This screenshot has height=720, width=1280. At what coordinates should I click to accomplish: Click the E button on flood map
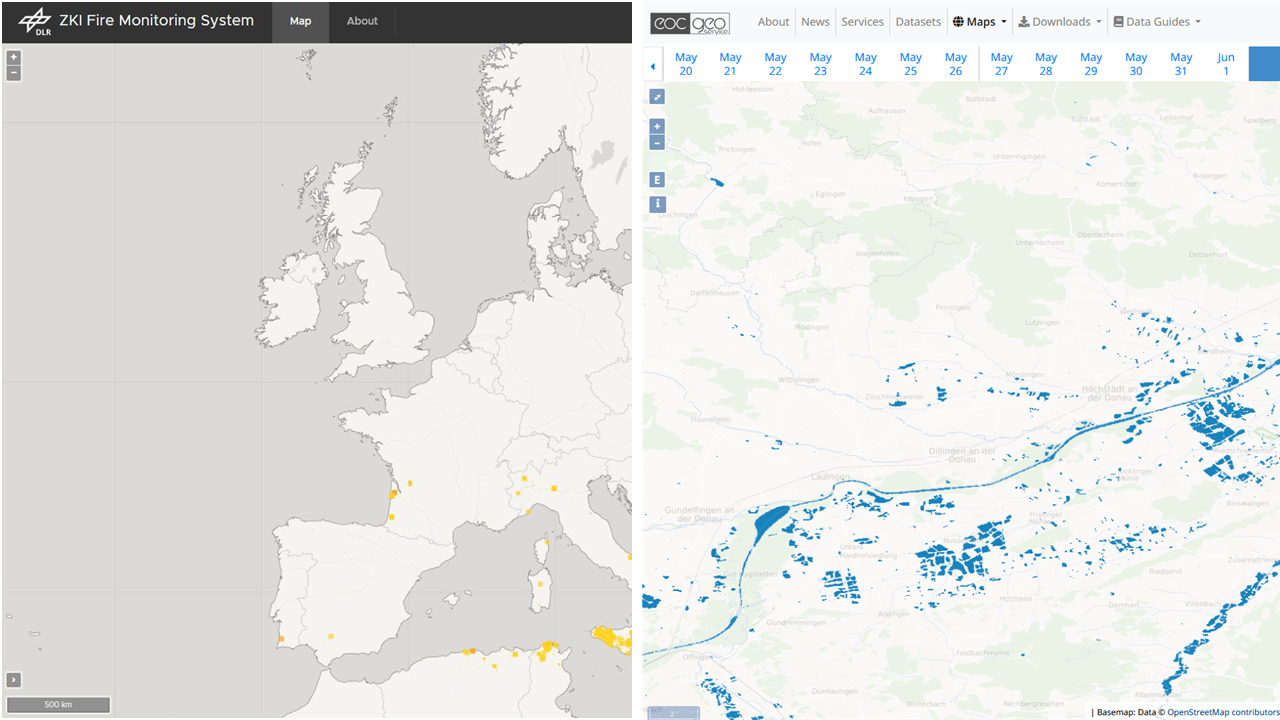657,180
